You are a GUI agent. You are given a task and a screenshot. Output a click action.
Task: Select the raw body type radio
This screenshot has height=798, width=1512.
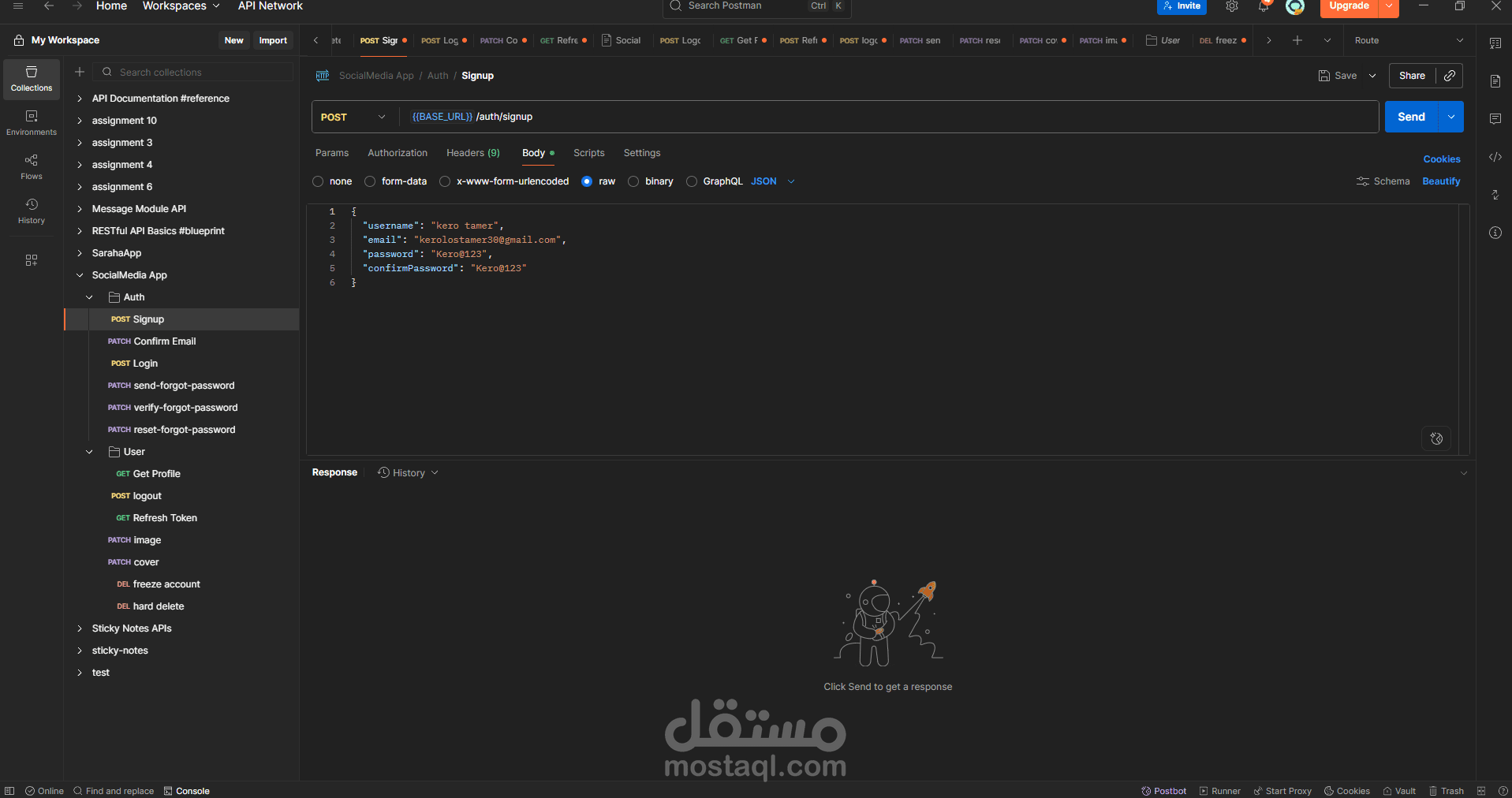587,181
